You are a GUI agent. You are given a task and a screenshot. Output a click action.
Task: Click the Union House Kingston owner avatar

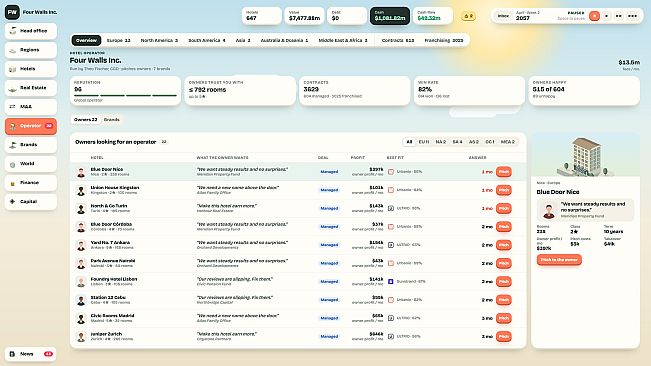(81, 190)
